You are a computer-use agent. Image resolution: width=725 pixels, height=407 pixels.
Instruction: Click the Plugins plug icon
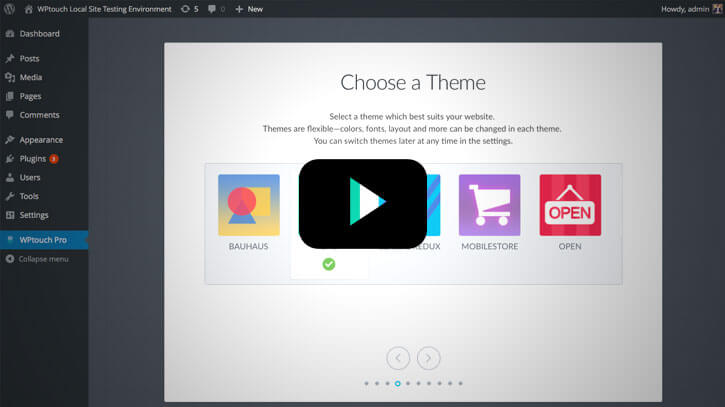point(10,159)
